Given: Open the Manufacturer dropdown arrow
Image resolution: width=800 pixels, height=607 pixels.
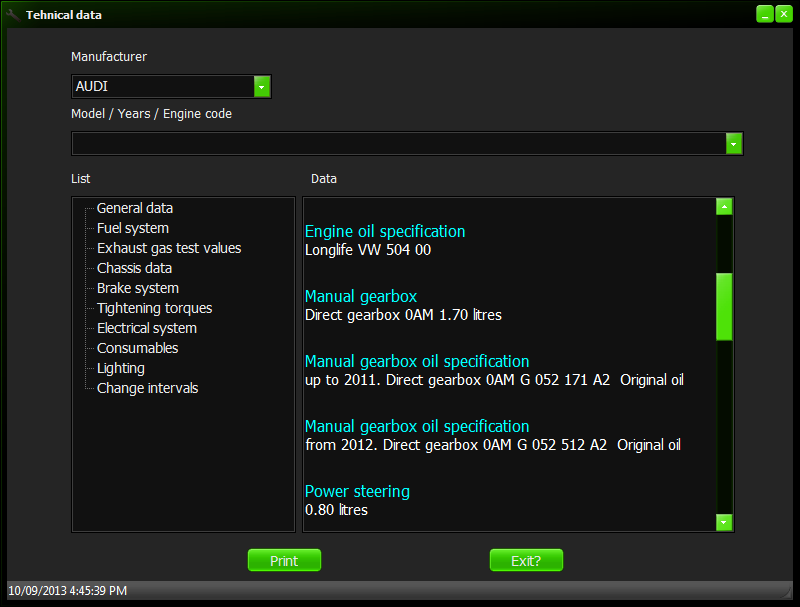Looking at the screenshot, I should [262, 87].
